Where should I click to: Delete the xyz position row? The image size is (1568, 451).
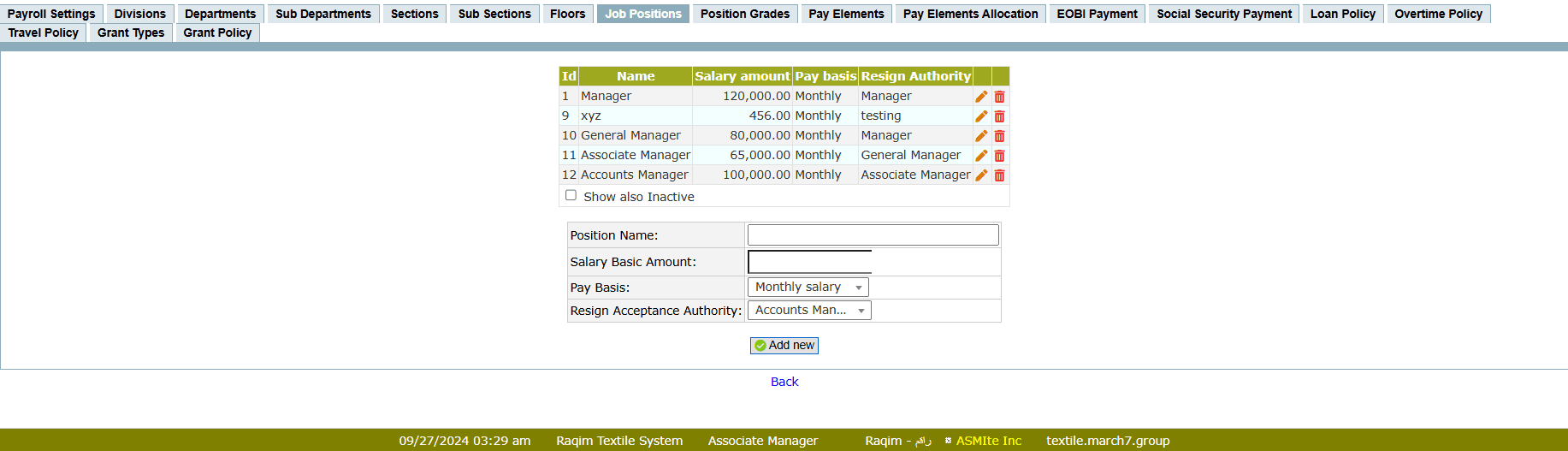[x=999, y=116]
